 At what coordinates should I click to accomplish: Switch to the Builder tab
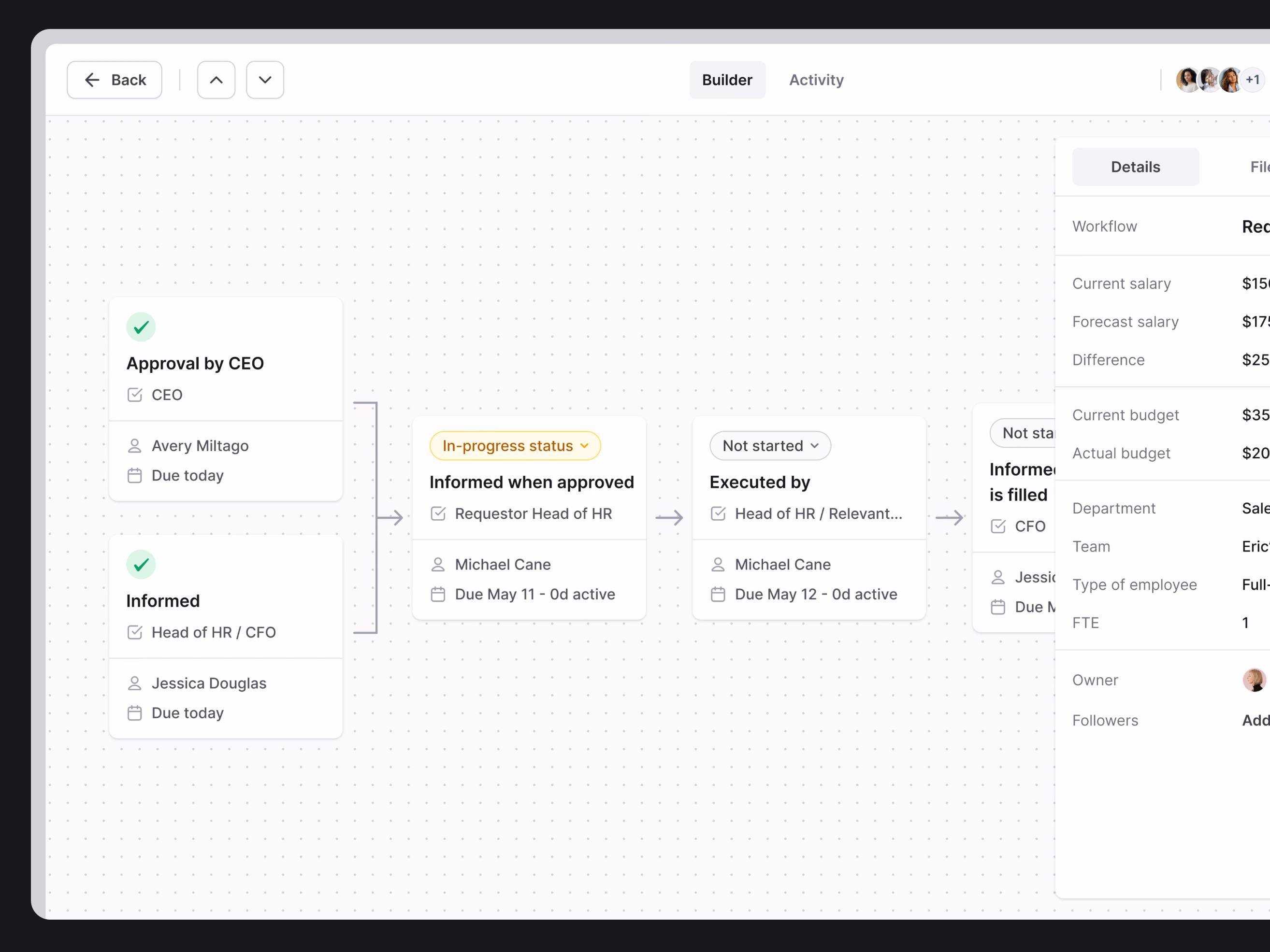(x=727, y=80)
